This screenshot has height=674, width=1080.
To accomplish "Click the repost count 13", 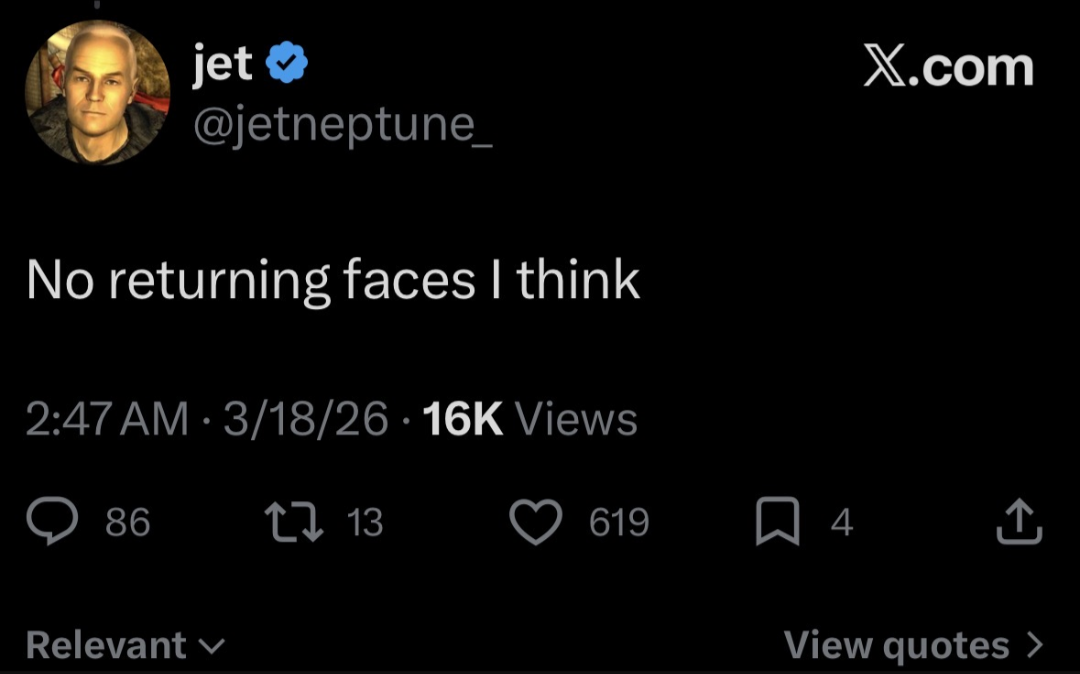I will coord(364,522).
